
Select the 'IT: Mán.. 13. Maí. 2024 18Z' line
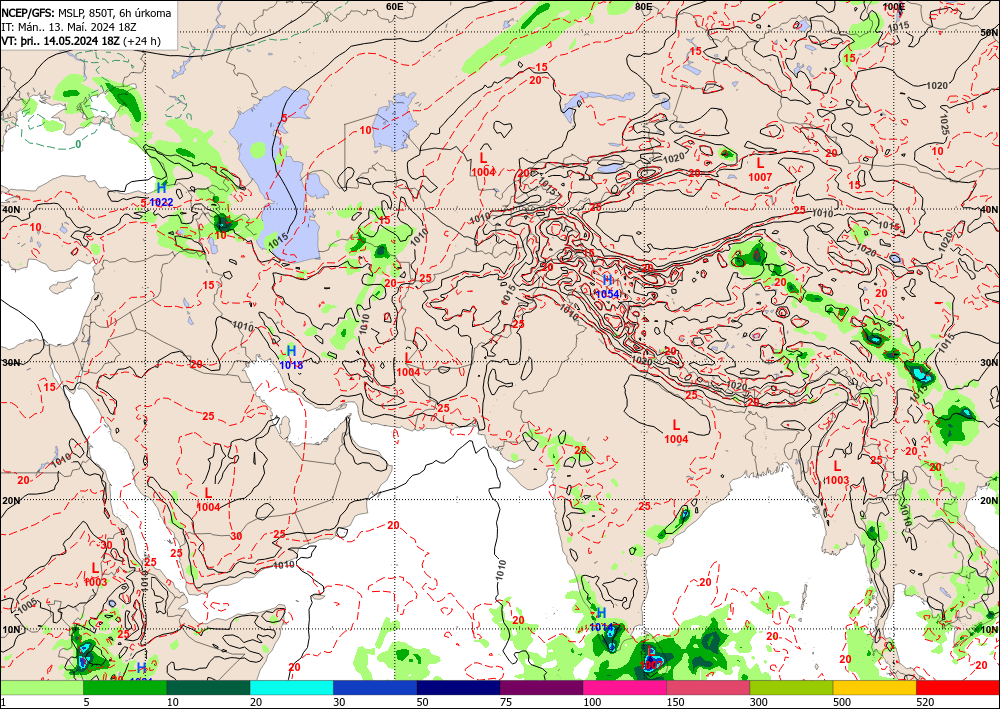[x=70, y=27]
